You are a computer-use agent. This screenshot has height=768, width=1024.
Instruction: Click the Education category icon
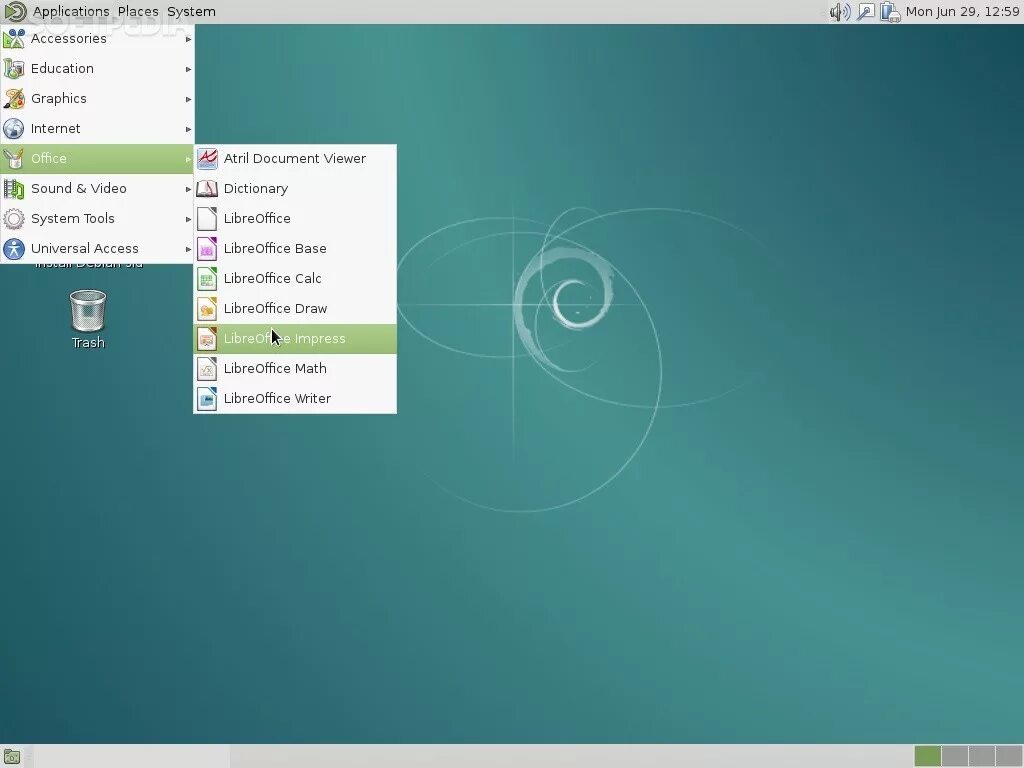tap(14, 69)
